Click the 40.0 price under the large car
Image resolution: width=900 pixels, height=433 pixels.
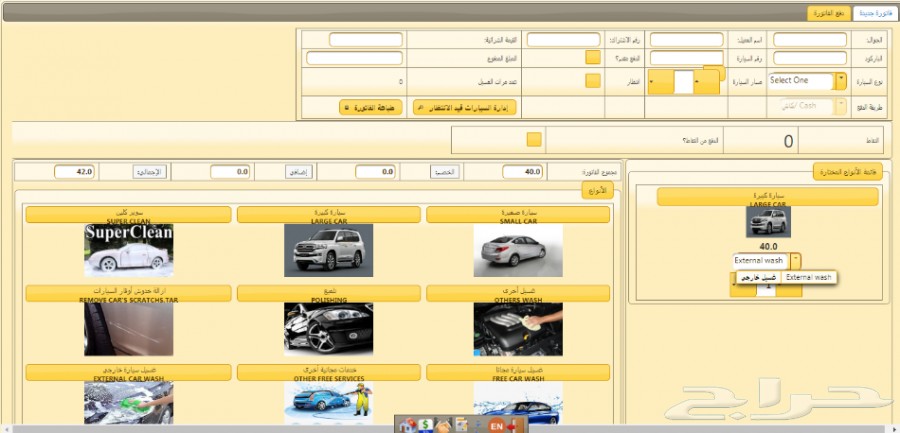click(x=768, y=246)
